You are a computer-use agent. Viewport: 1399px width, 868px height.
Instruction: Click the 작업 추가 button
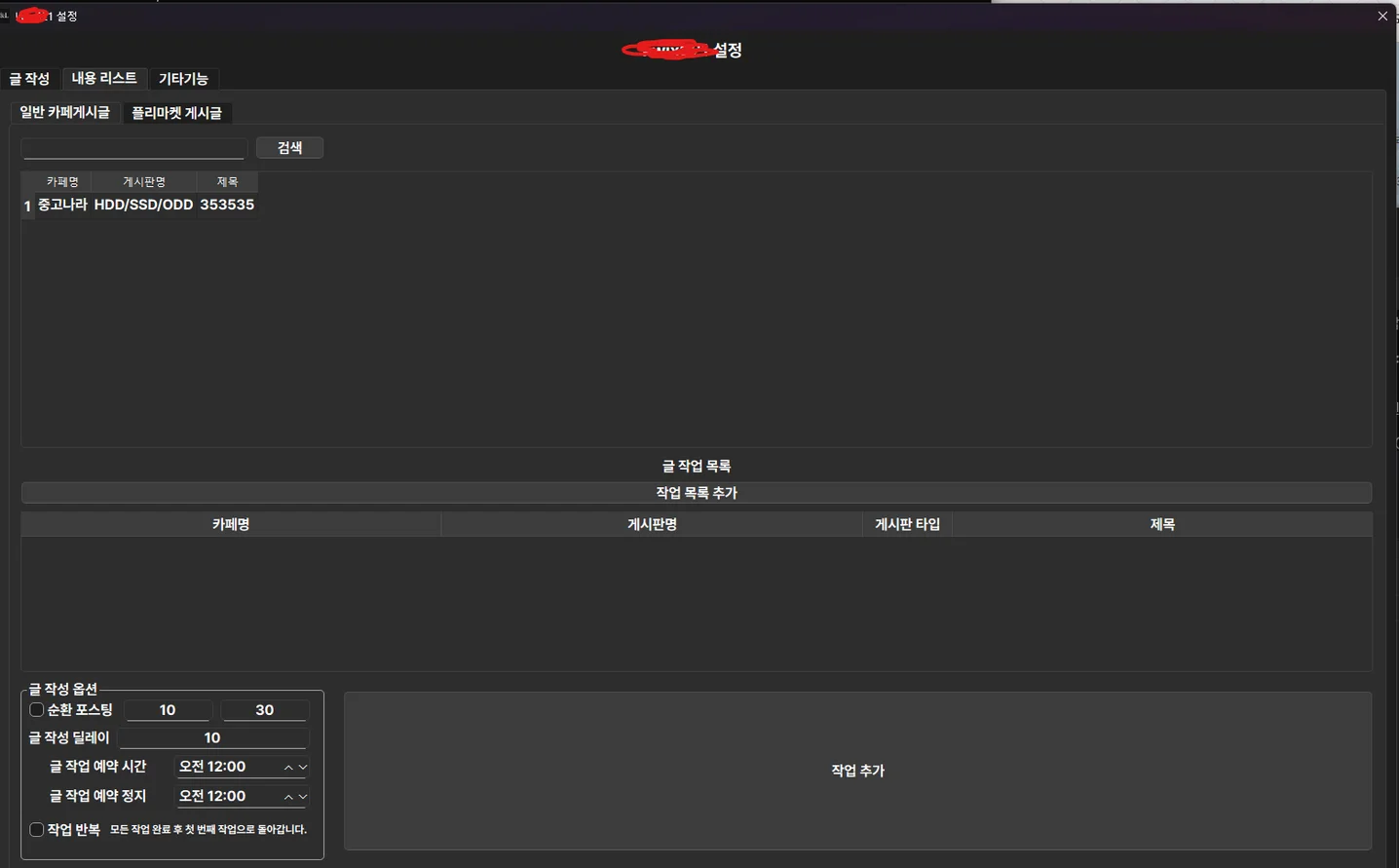pyautogui.click(x=857, y=770)
